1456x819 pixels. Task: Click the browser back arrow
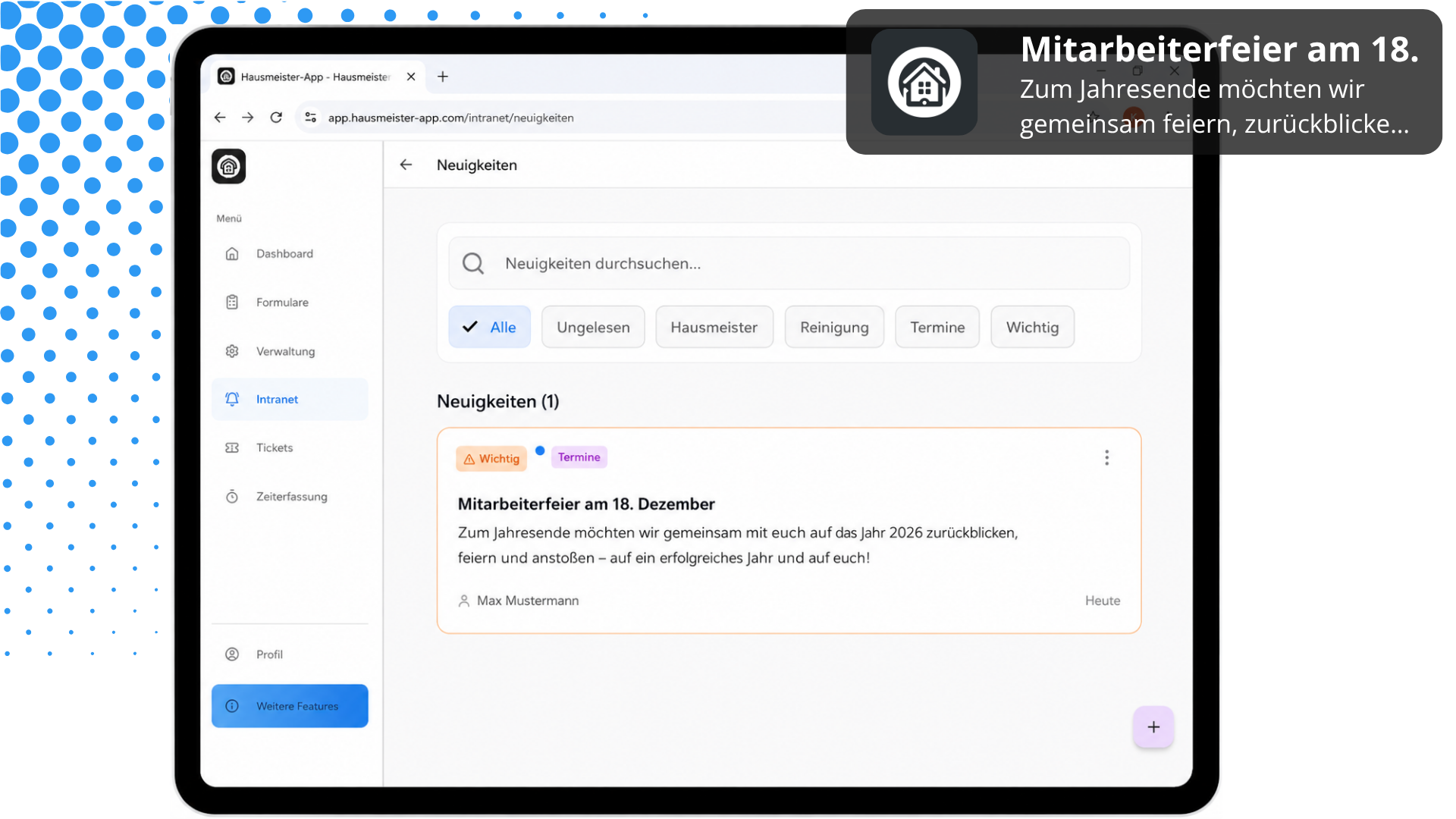pyautogui.click(x=220, y=118)
